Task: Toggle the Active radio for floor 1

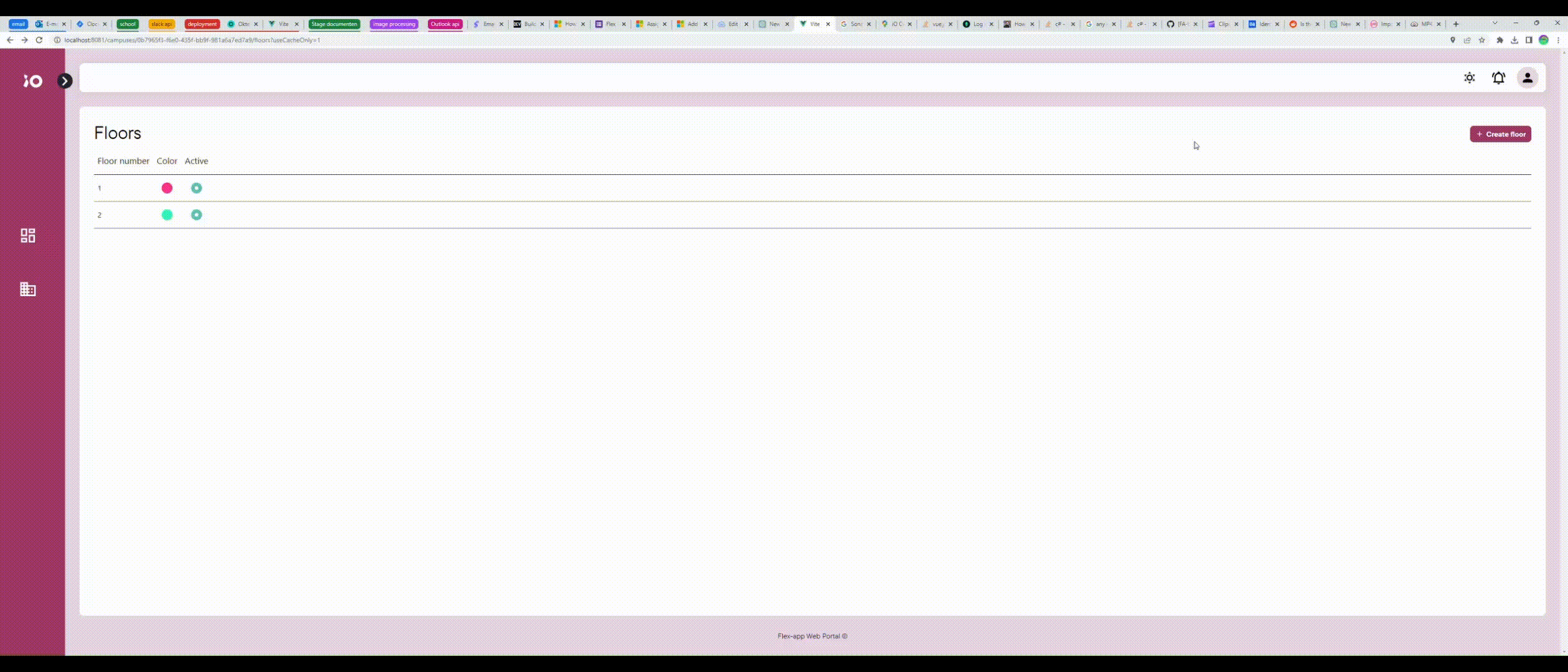Action: [196, 188]
